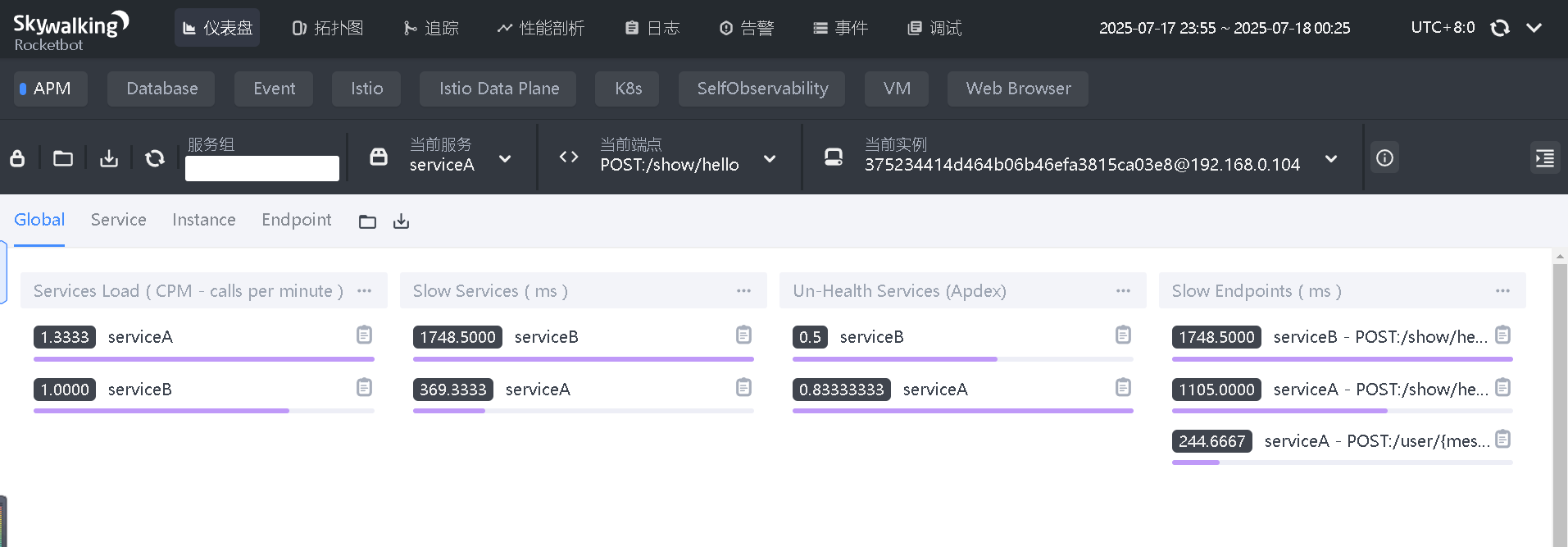Click the folder icon beside Endpoint tab
1568x547 pixels.
click(367, 221)
